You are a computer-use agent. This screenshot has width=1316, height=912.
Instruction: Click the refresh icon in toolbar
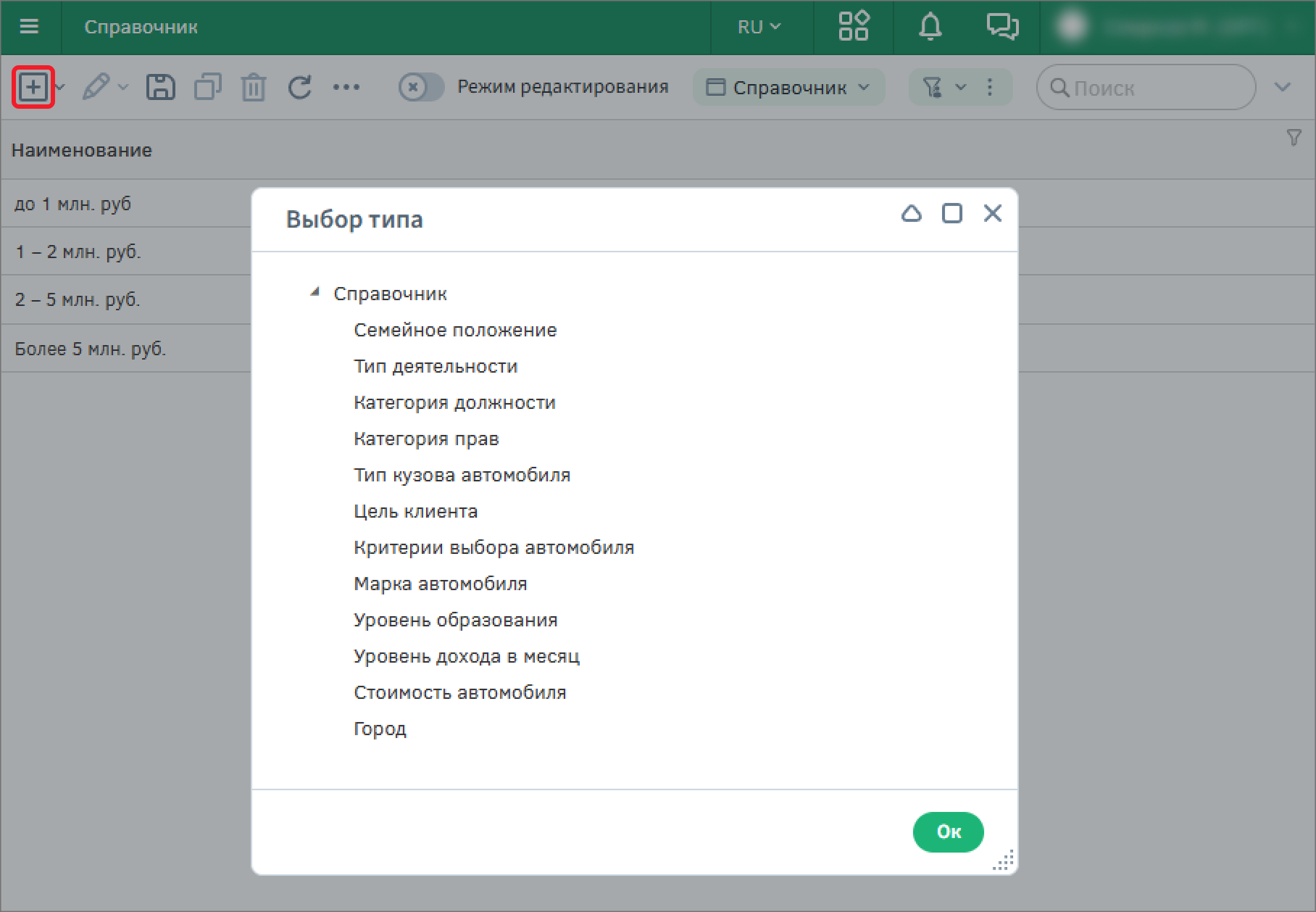(299, 88)
